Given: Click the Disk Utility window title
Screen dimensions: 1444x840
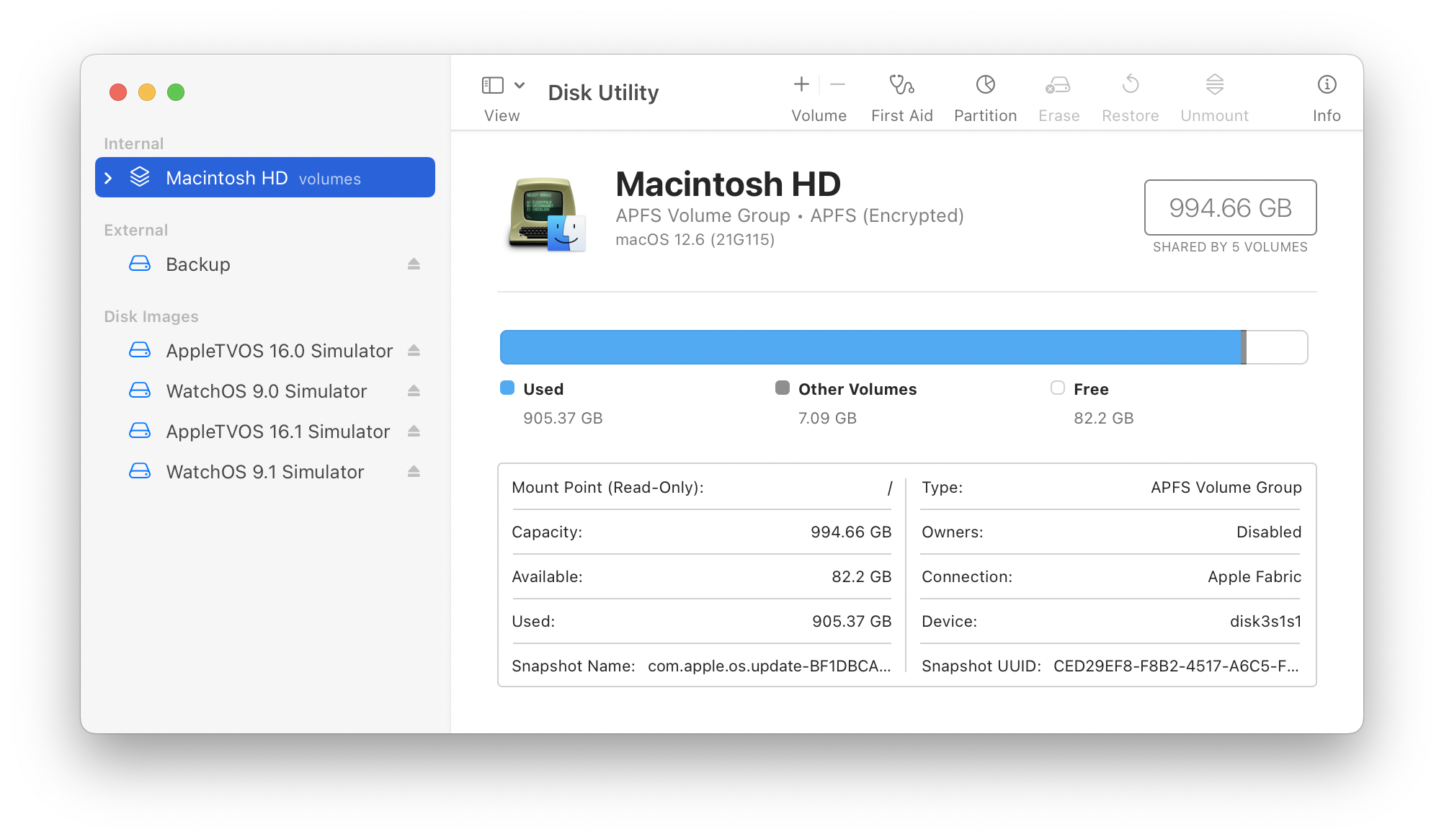Looking at the screenshot, I should coord(604,93).
